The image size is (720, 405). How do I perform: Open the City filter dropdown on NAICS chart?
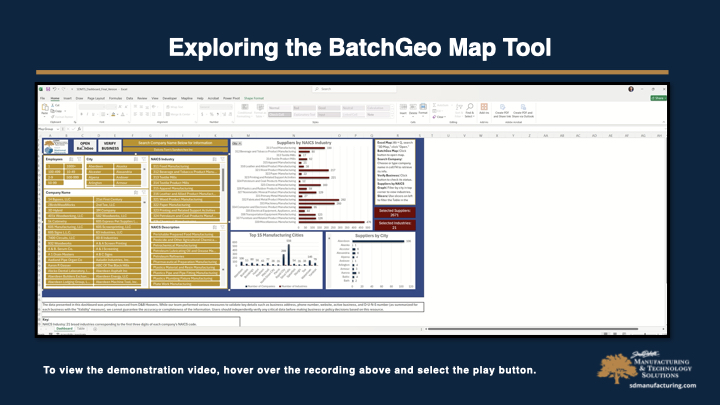(236, 144)
